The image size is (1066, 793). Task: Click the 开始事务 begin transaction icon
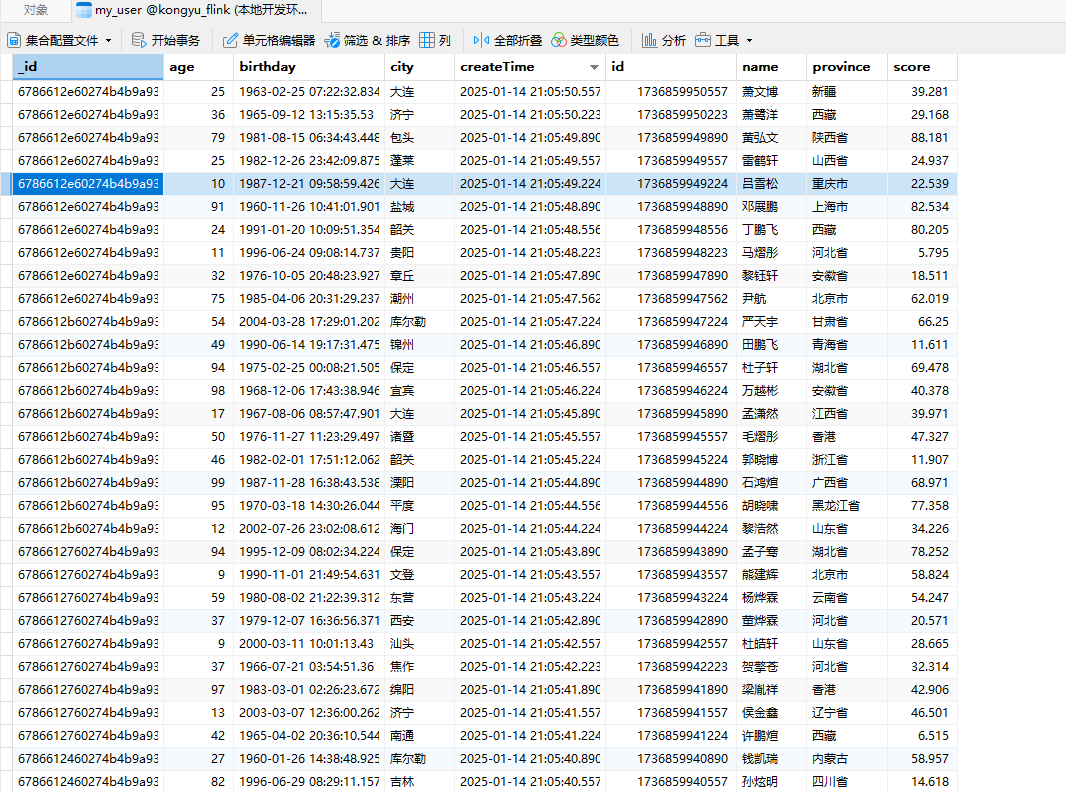click(x=140, y=40)
